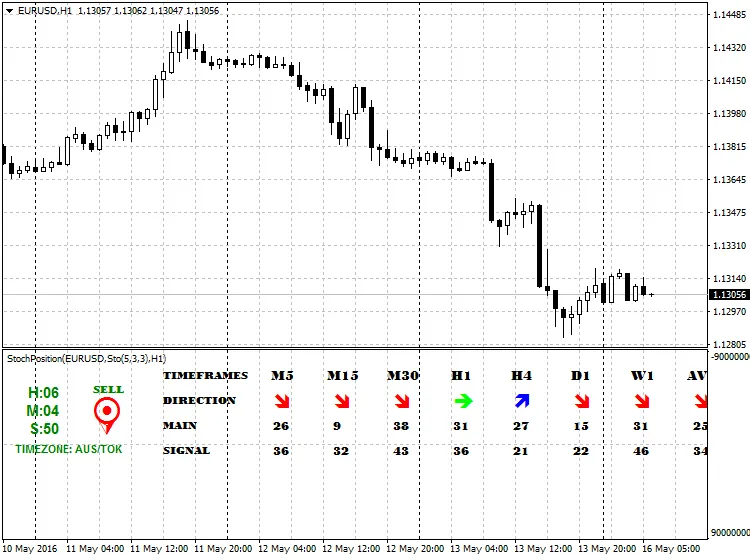Click the H4 timeframe column header
The image size is (750, 560).
(x=521, y=376)
